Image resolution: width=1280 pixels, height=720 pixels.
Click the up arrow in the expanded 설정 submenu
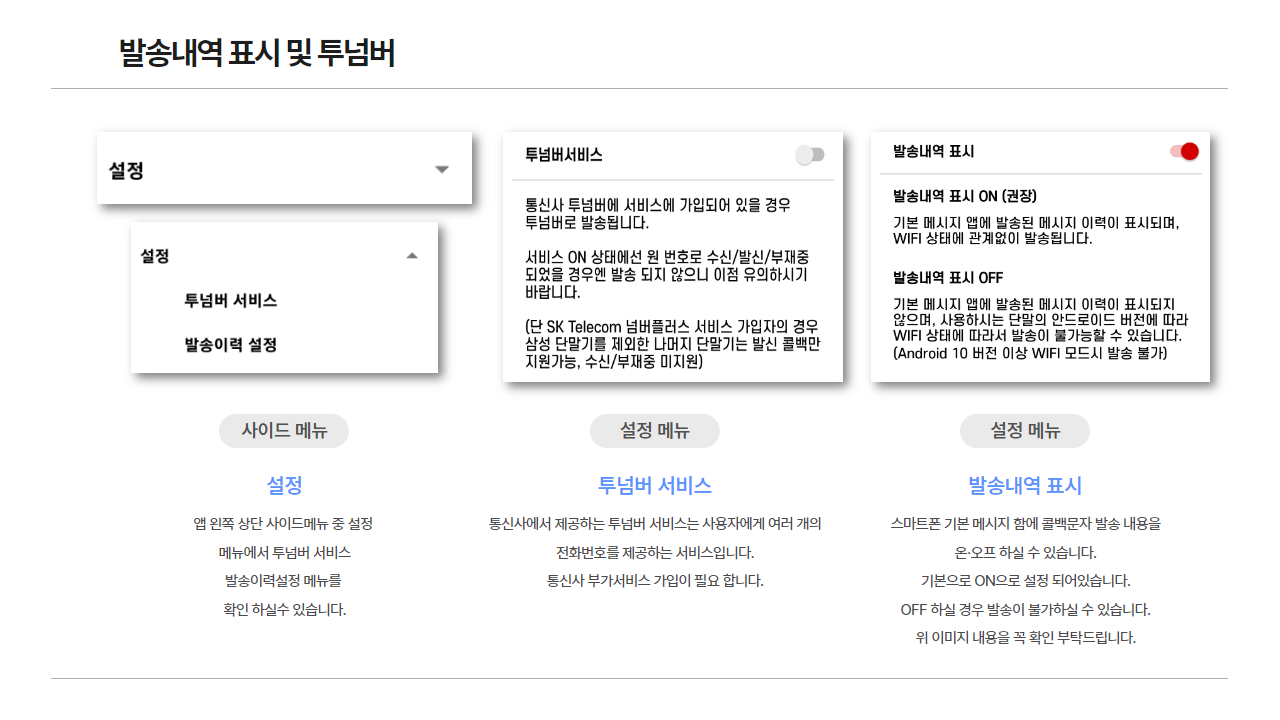(412, 256)
